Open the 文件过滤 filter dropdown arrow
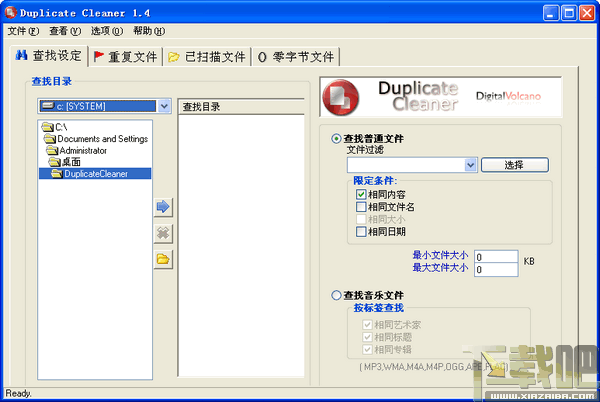The image size is (600, 402). 471,165
